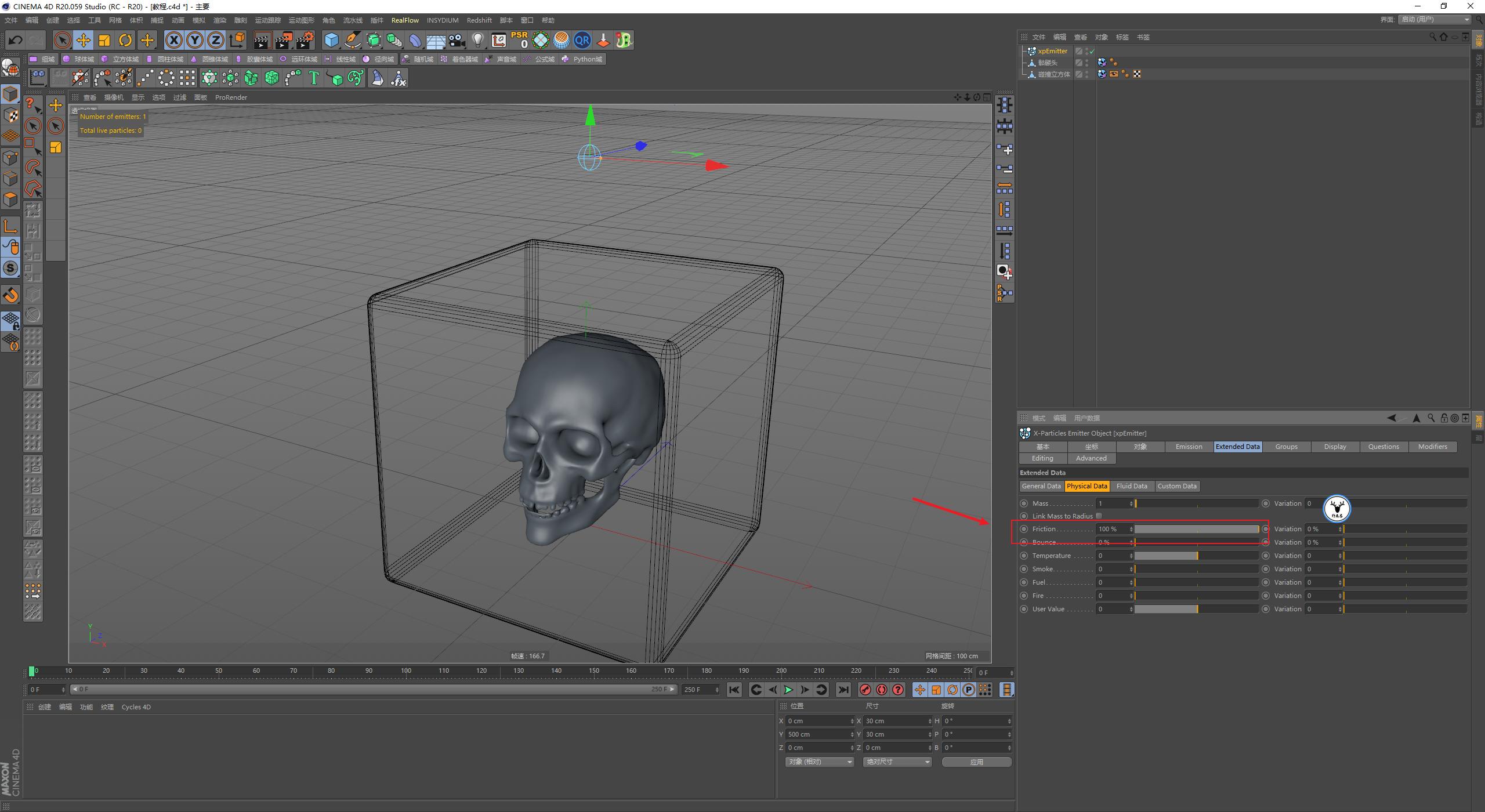Open the RealFlow menu
Viewport: 1485px width, 812px height.
(405, 20)
